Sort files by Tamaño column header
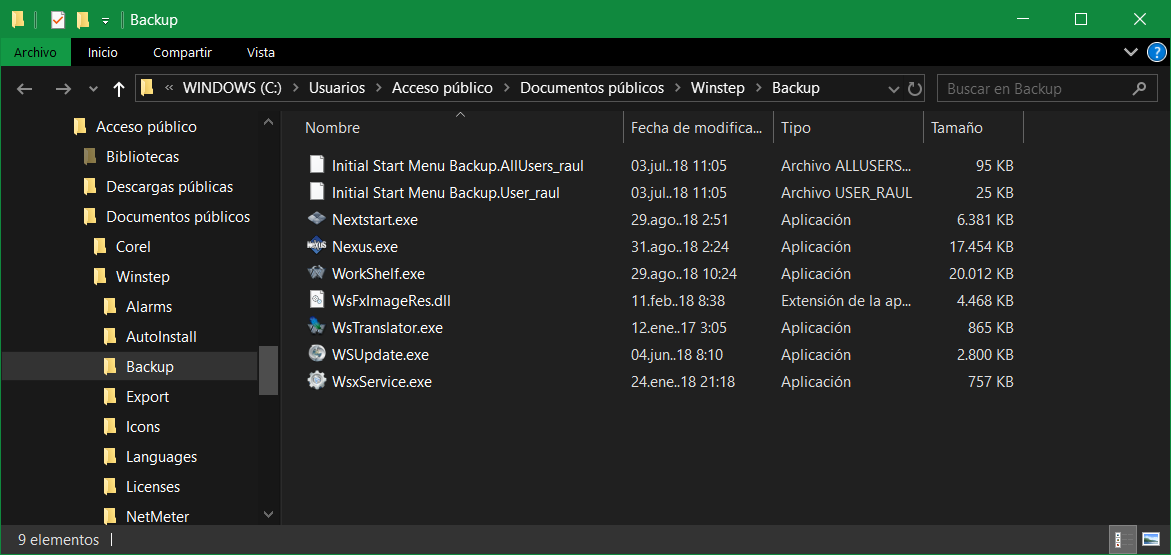1171x555 pixels. [x=956, y=128]
